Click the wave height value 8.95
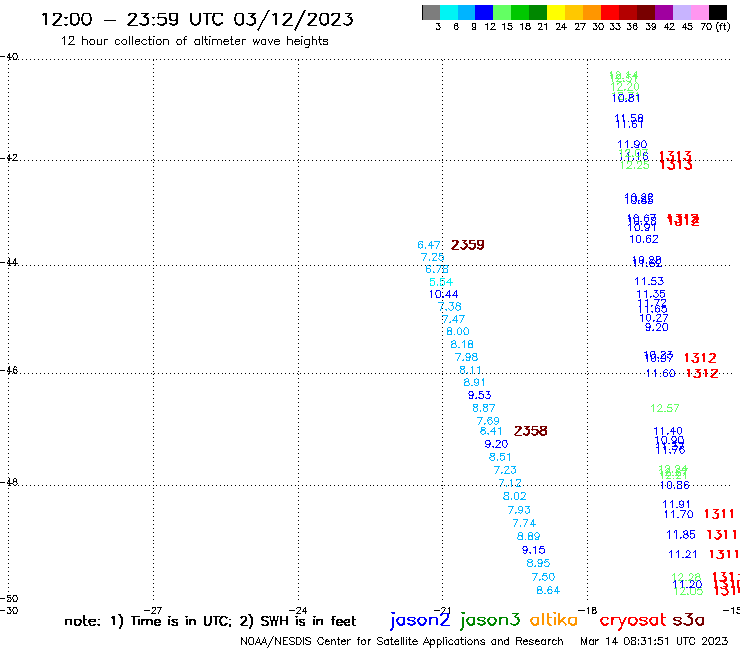The width and height of the screenshot is (740, 650). [538, 563]
